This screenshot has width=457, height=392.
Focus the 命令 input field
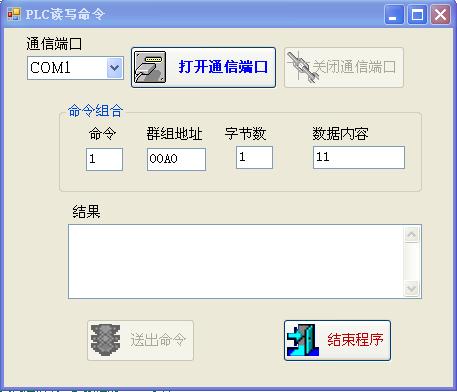click(104, 159)
